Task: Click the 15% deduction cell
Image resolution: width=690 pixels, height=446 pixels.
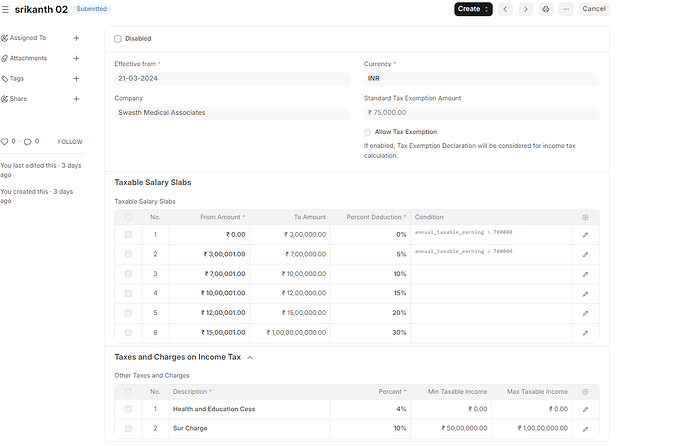Action: (370, 293)
